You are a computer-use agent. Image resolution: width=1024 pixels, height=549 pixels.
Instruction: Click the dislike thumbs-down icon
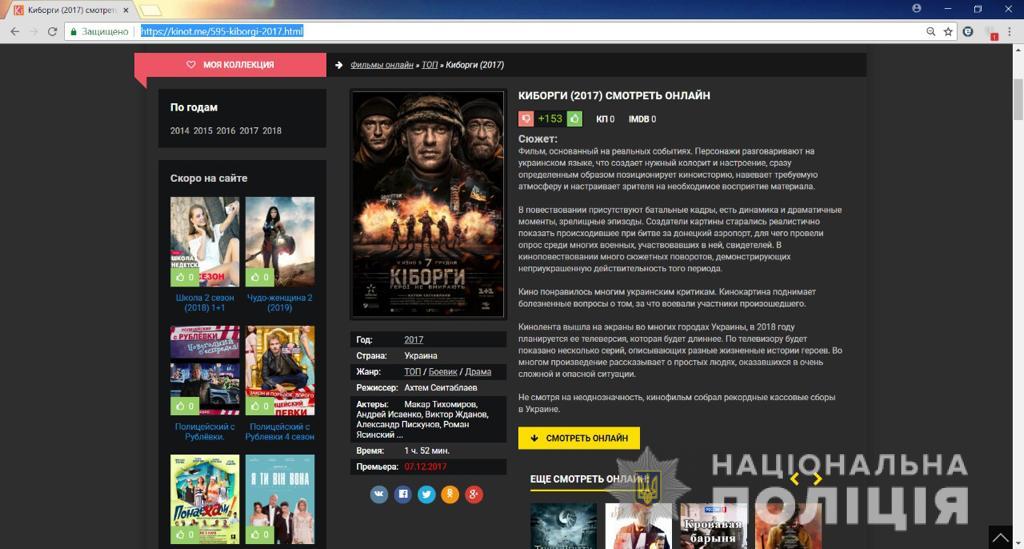526,119
